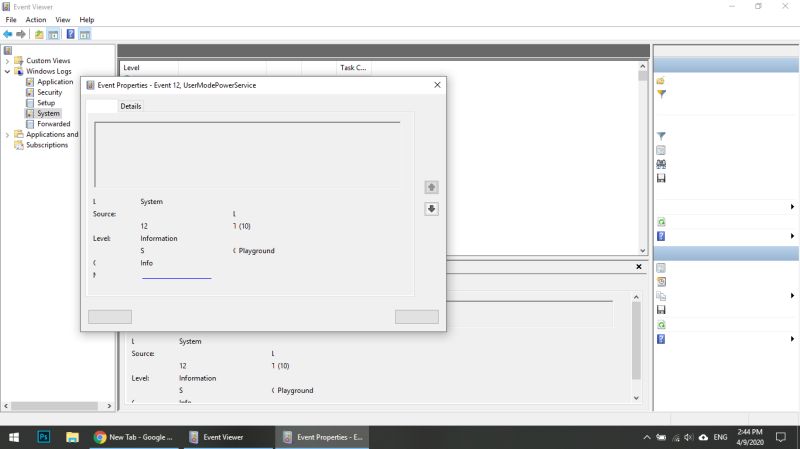The height and width of the screenshot is (449, 800).
Task: Open the Application log
Action: (x=55, y=82)
